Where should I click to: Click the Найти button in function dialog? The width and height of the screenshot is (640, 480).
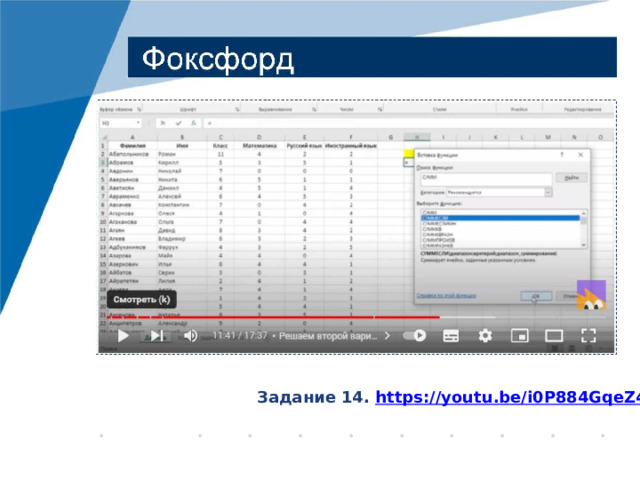coord(571,178)
